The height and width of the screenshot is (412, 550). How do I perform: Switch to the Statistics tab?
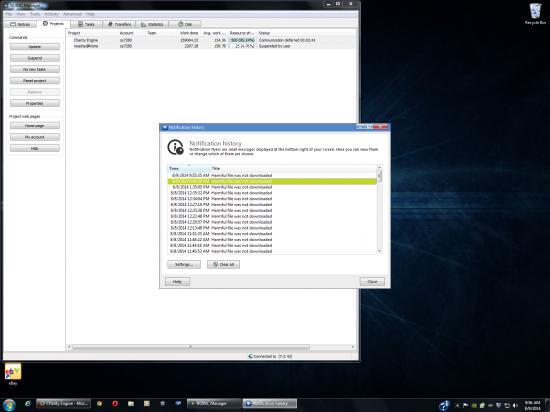pos(152,24)
